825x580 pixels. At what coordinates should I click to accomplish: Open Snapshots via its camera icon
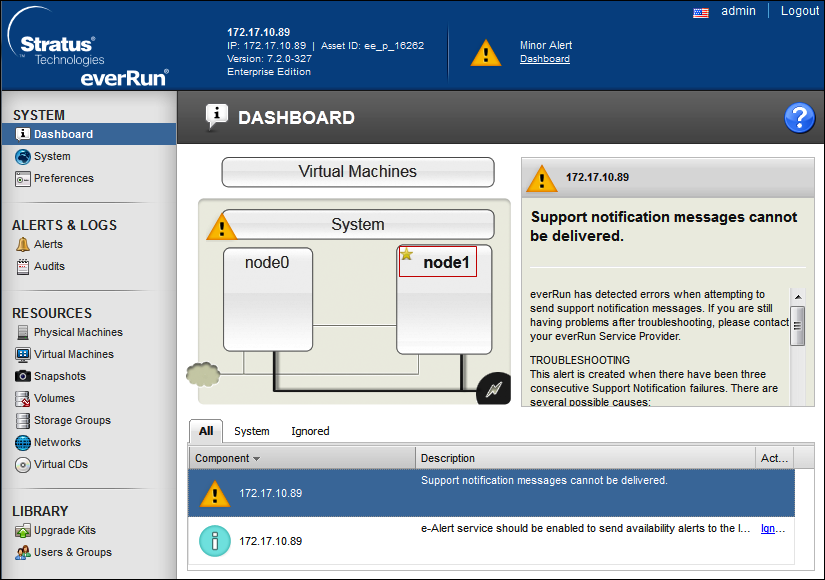[x=24, y=376]
